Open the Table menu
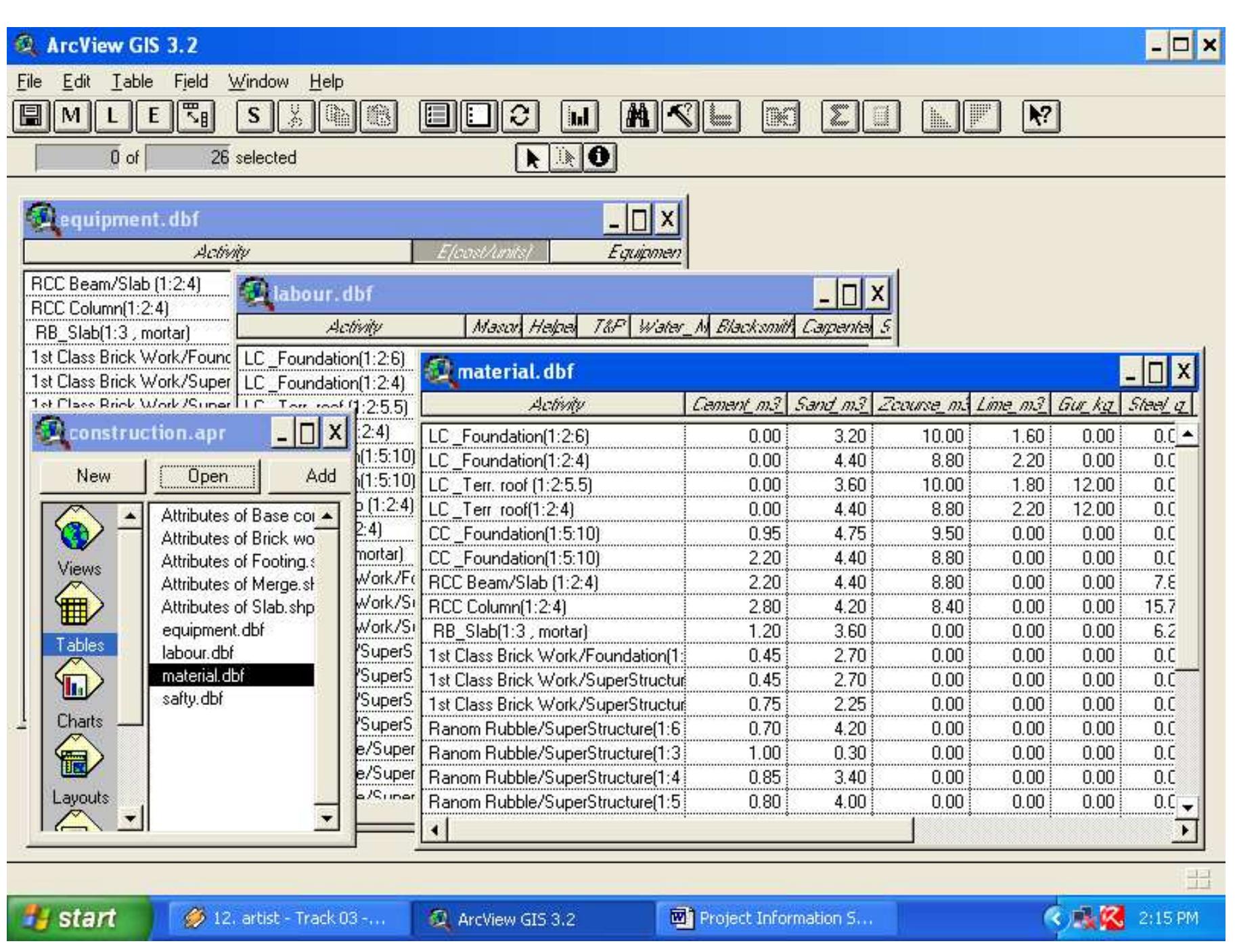This screenshot has width=1237, height=952. pyautogui.click(x=133, y=82)
